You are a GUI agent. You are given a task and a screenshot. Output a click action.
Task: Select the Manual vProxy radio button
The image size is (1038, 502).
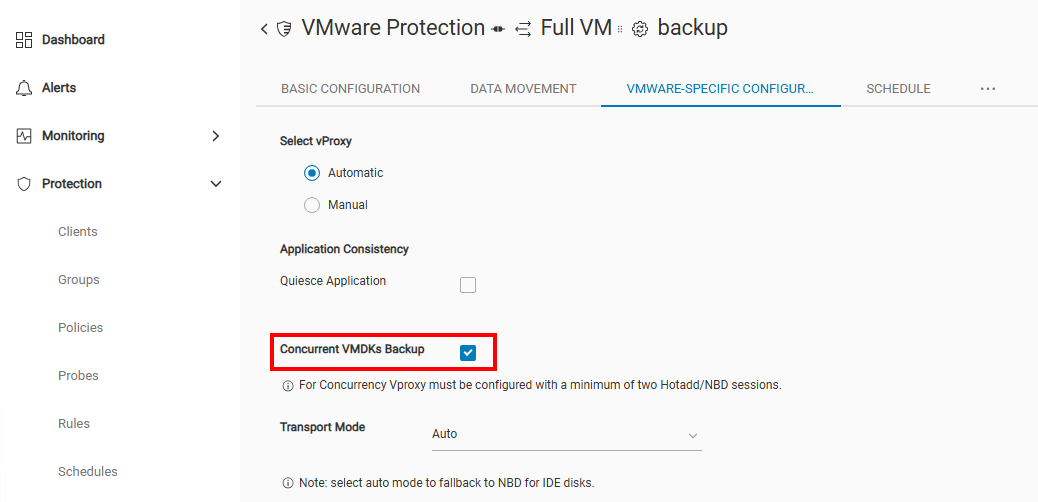coord(312,205)
